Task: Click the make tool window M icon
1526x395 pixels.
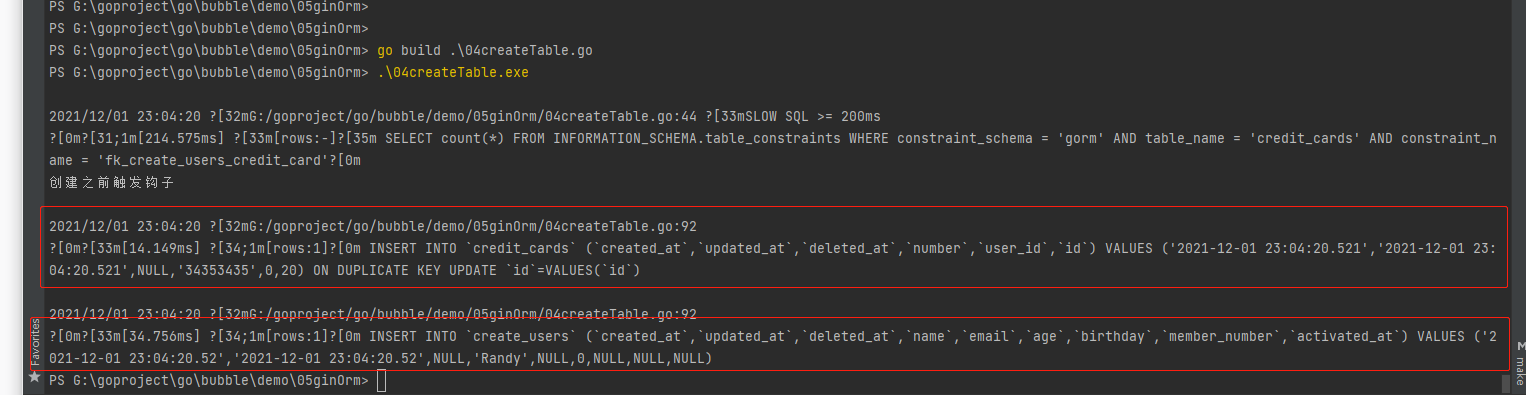Action: pos(1519,343)
